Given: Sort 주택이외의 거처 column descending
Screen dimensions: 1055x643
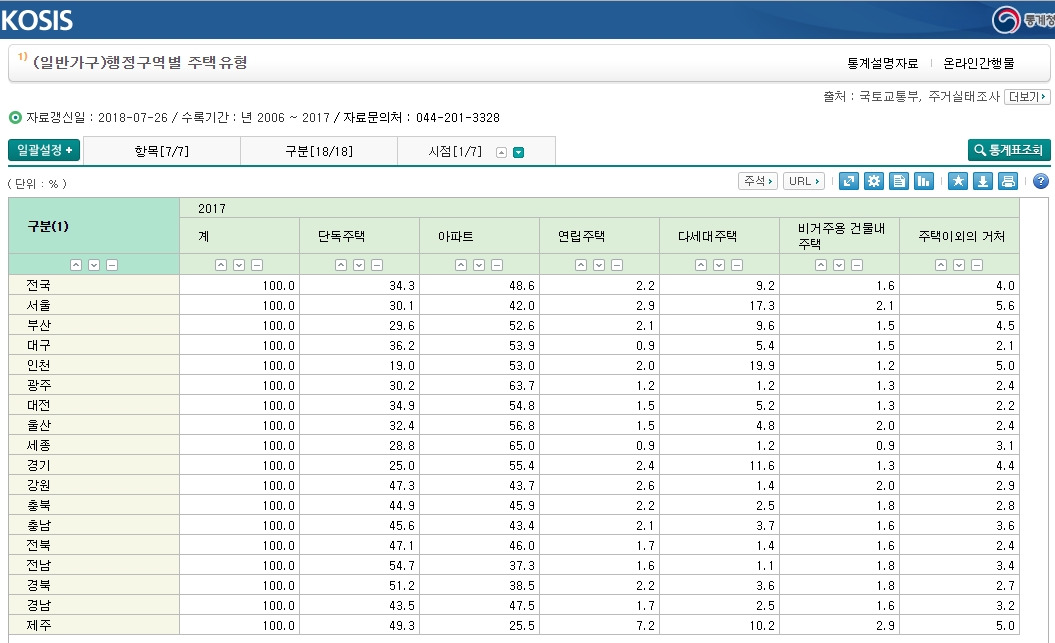Looking at the screenshot, I should (959, 265).
